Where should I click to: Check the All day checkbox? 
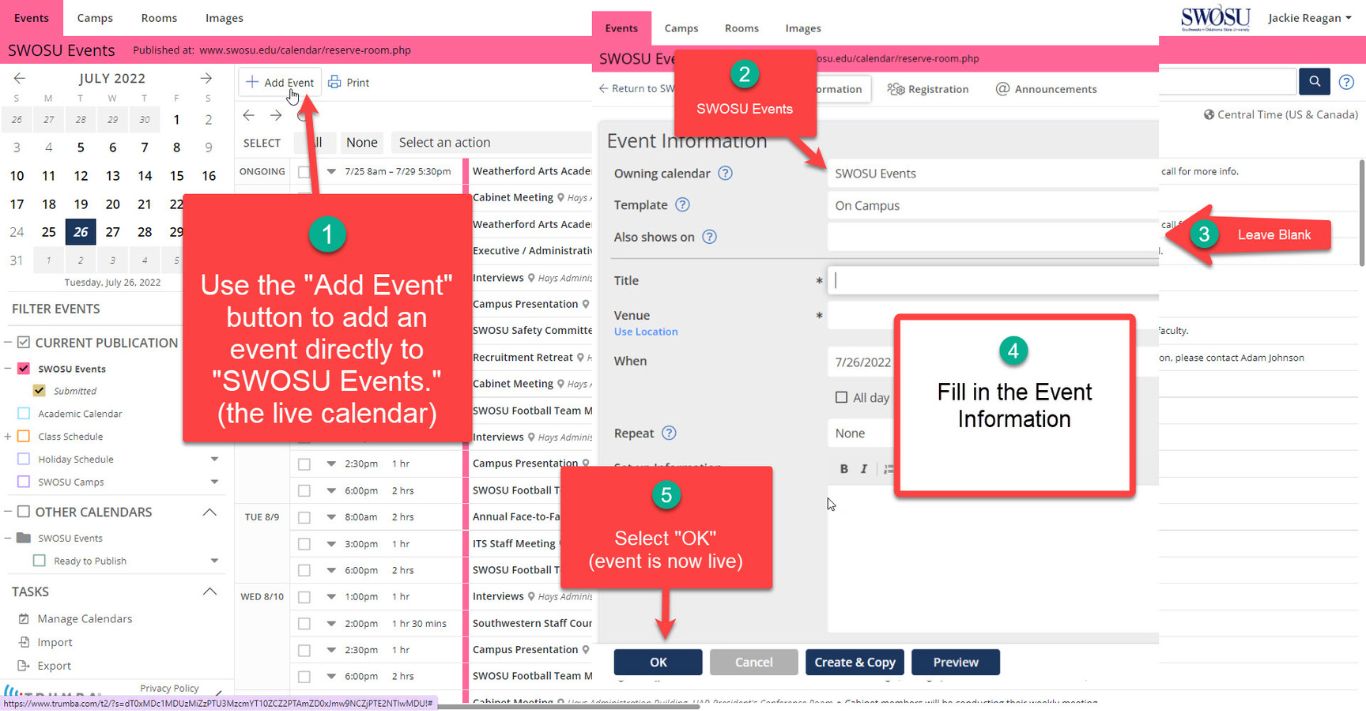[x=841, y=397]
